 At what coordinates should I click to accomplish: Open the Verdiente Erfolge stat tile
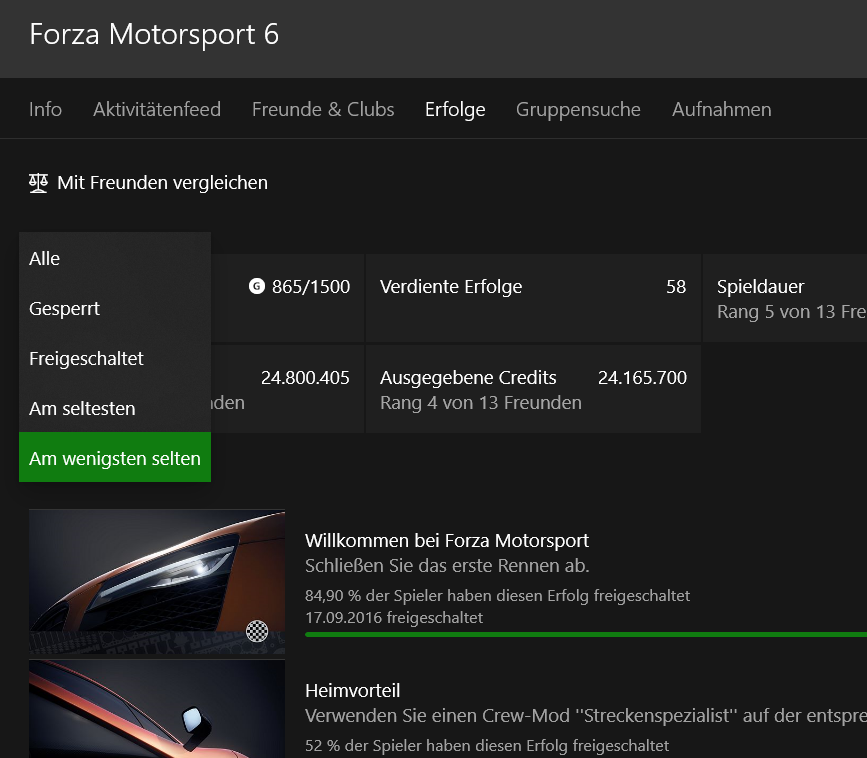[533, 298]
